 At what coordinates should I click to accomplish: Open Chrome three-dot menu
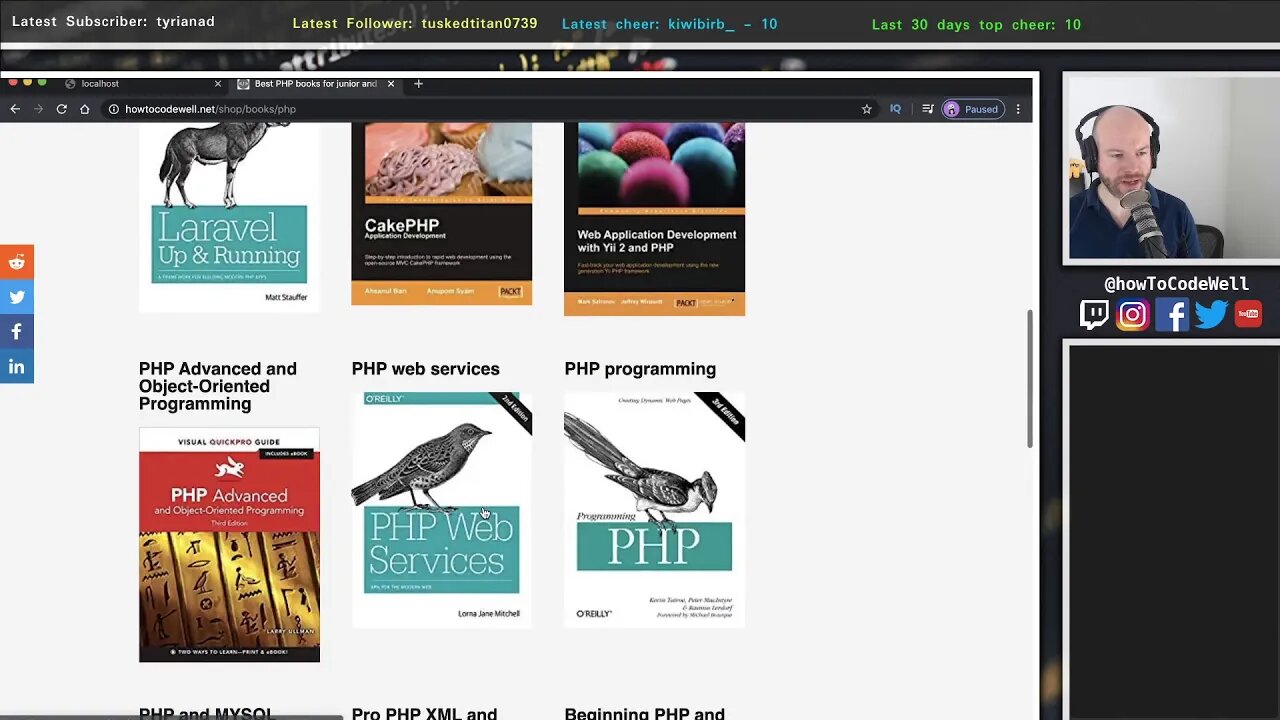(x=1018, y=109)
